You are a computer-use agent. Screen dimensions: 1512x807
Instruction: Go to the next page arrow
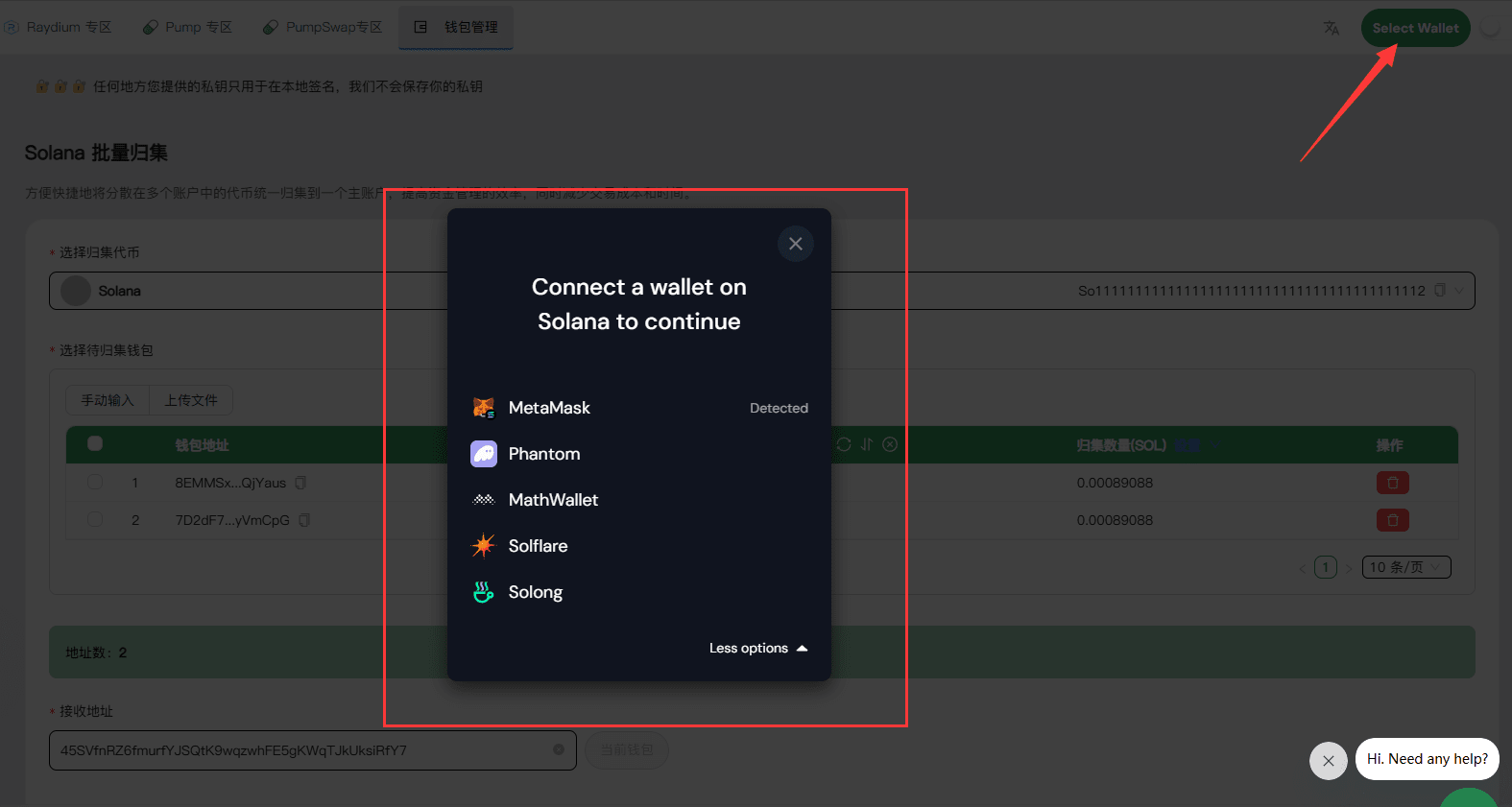point(1349,568)
